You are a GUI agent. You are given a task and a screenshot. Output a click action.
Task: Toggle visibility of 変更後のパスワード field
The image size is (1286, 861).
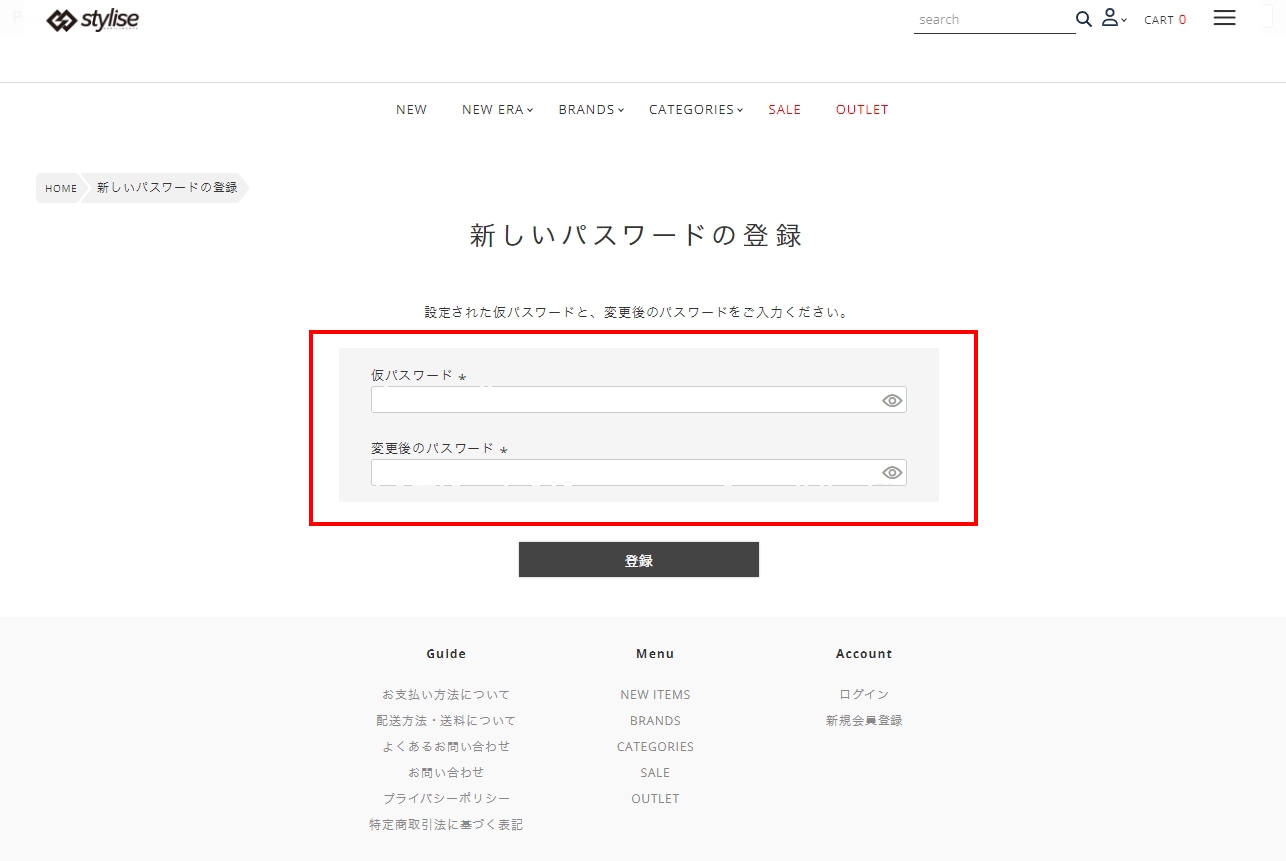pos(892,473)
